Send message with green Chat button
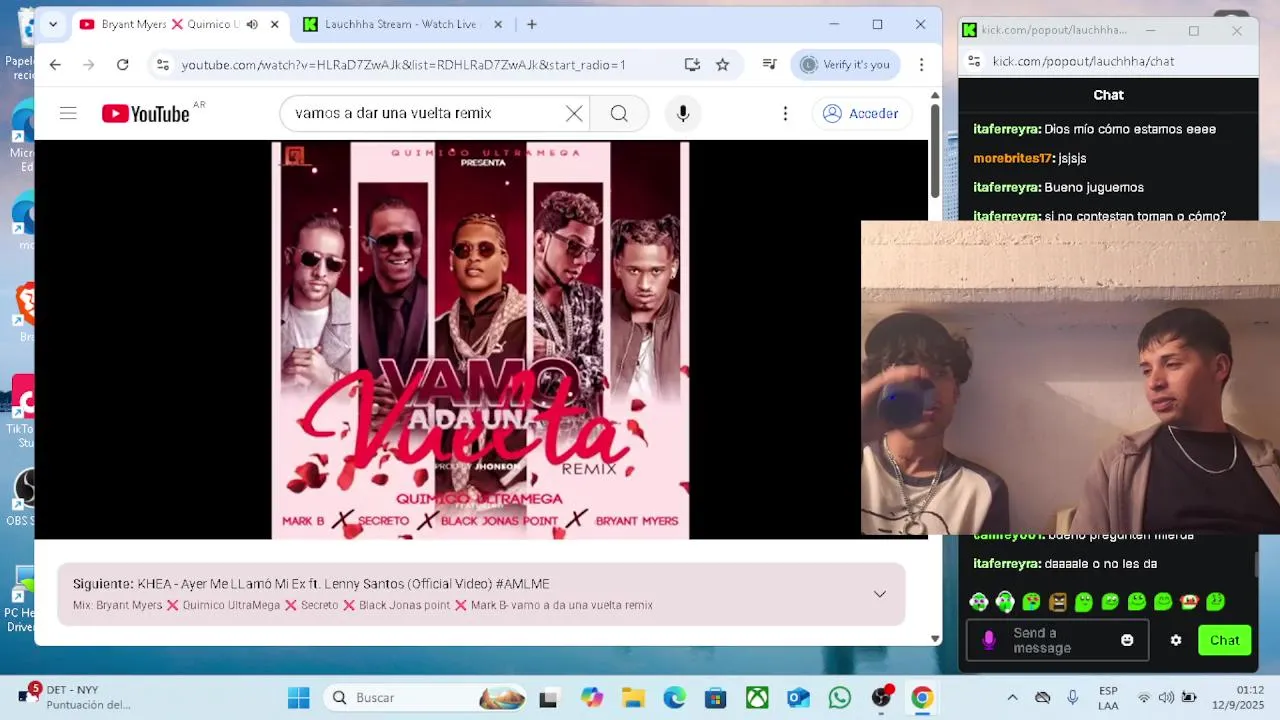Screen dimensions: 1280x720 1224,640
